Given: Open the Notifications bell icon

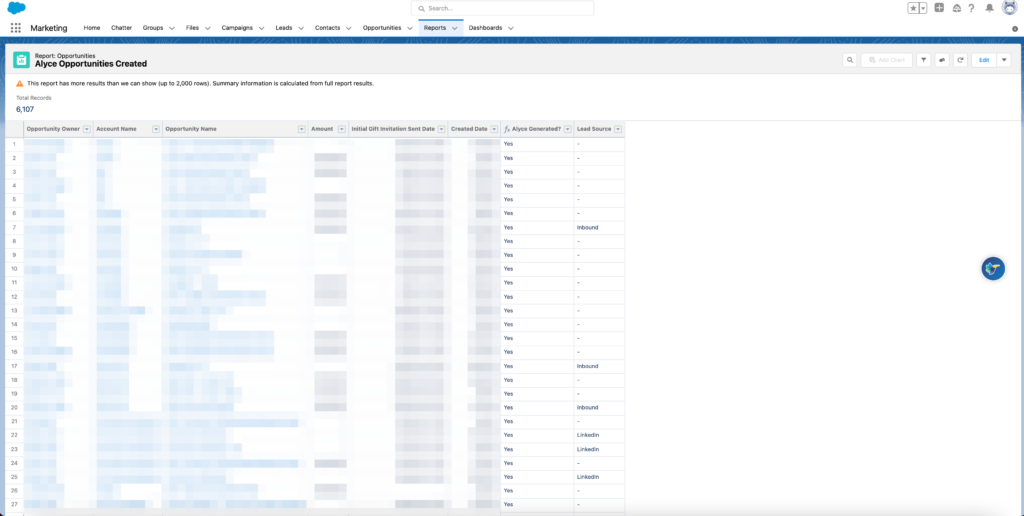Looking at the screenshot, I should coord(990,8).
